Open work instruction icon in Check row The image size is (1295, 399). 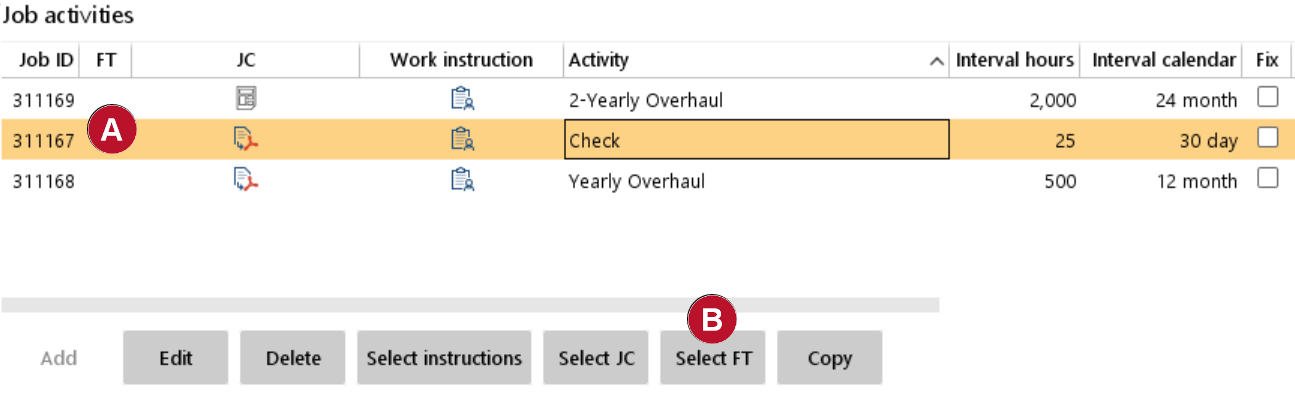[461, 140]
